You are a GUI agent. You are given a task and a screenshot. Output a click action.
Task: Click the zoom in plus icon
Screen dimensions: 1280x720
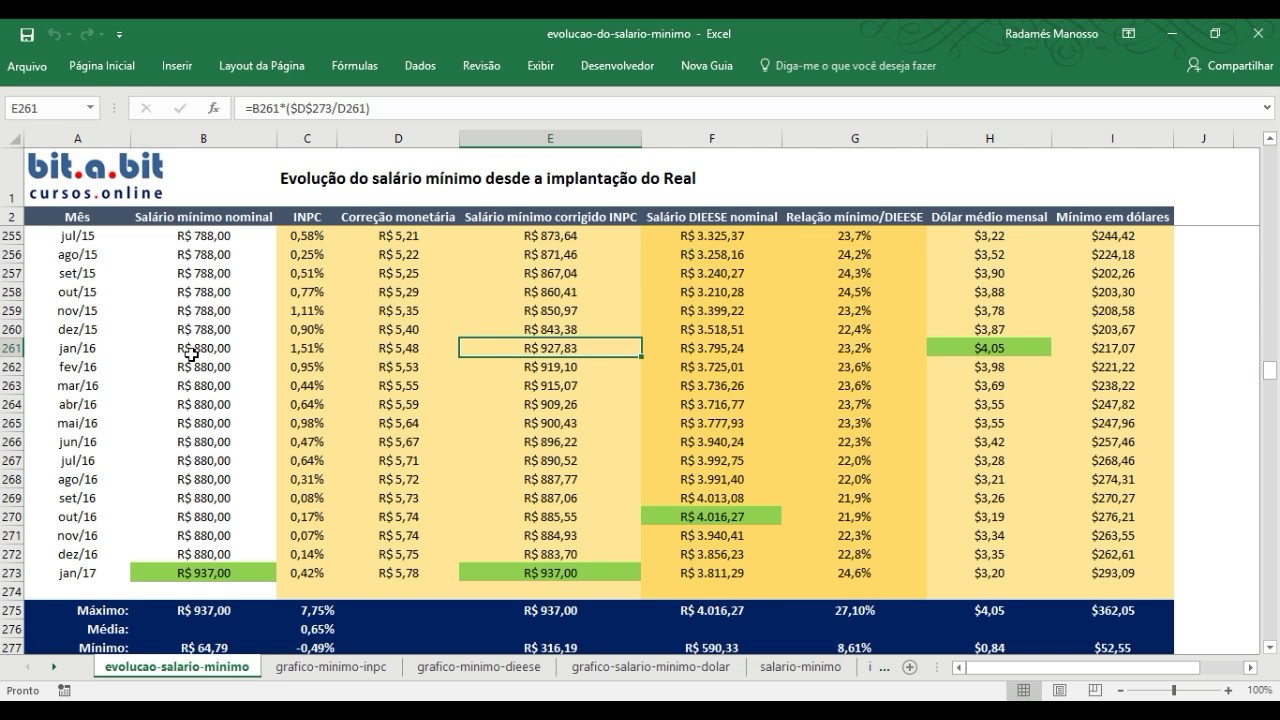(x=1230, y=690)
